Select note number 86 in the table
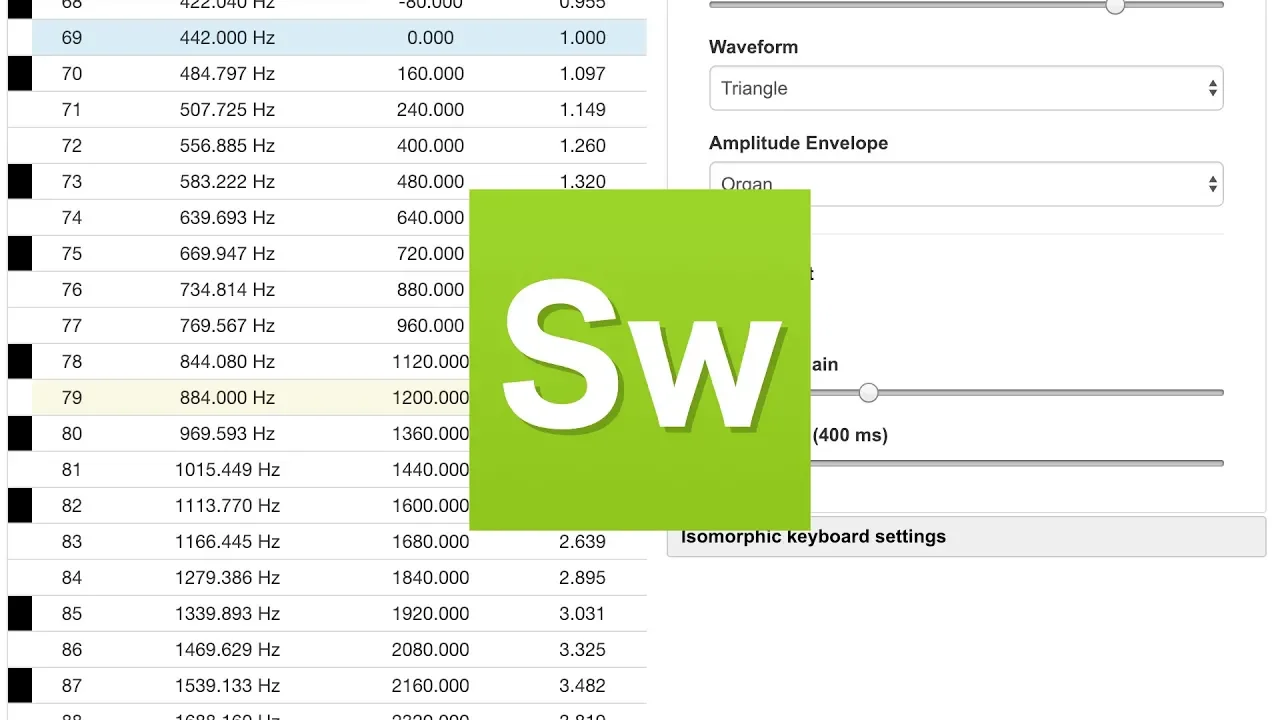Image resolution: width=1280 pixels, height=720 pixels. point(72,650)
